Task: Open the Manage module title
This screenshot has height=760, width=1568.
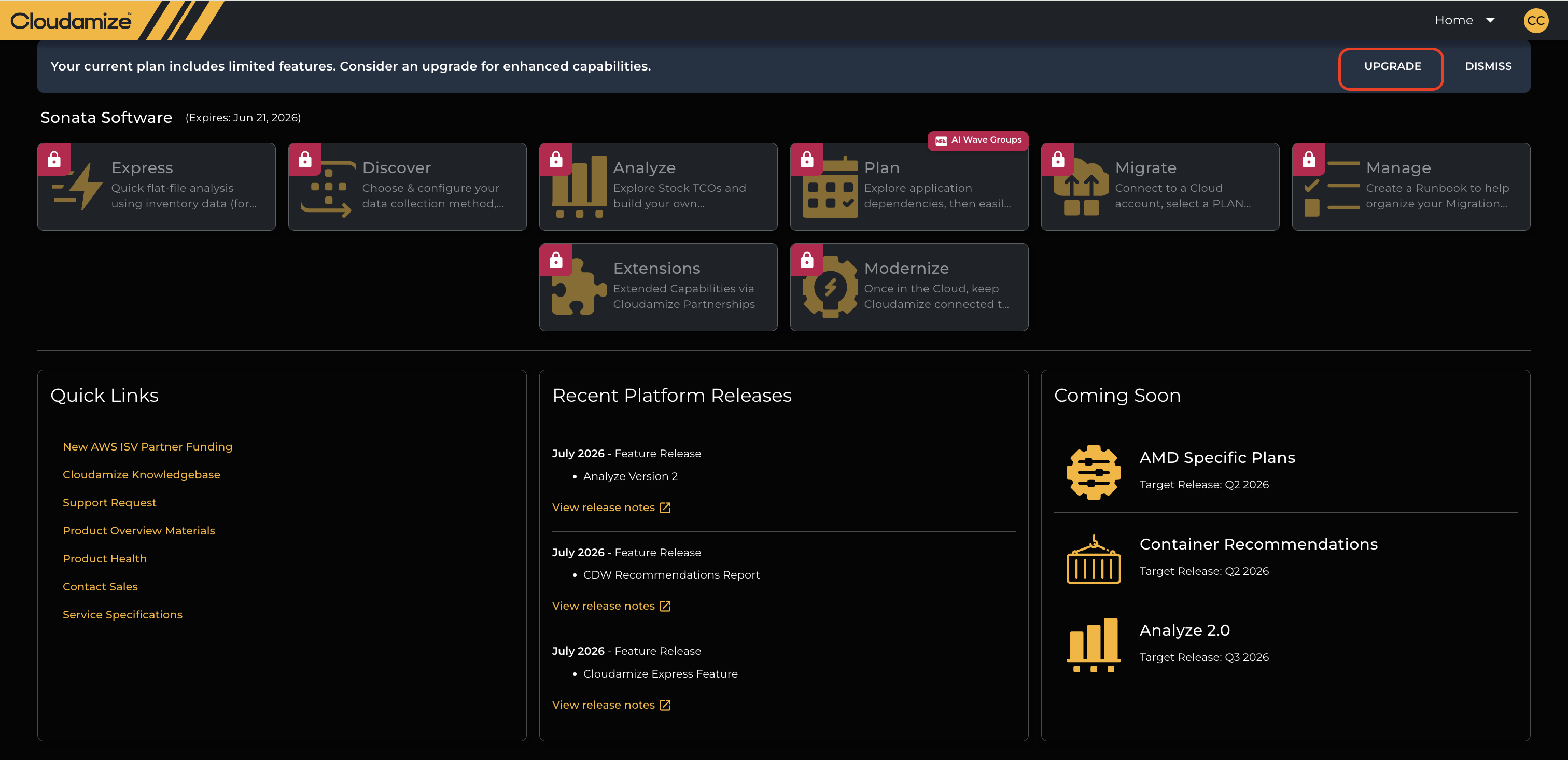Action: tap(1398, 168)
